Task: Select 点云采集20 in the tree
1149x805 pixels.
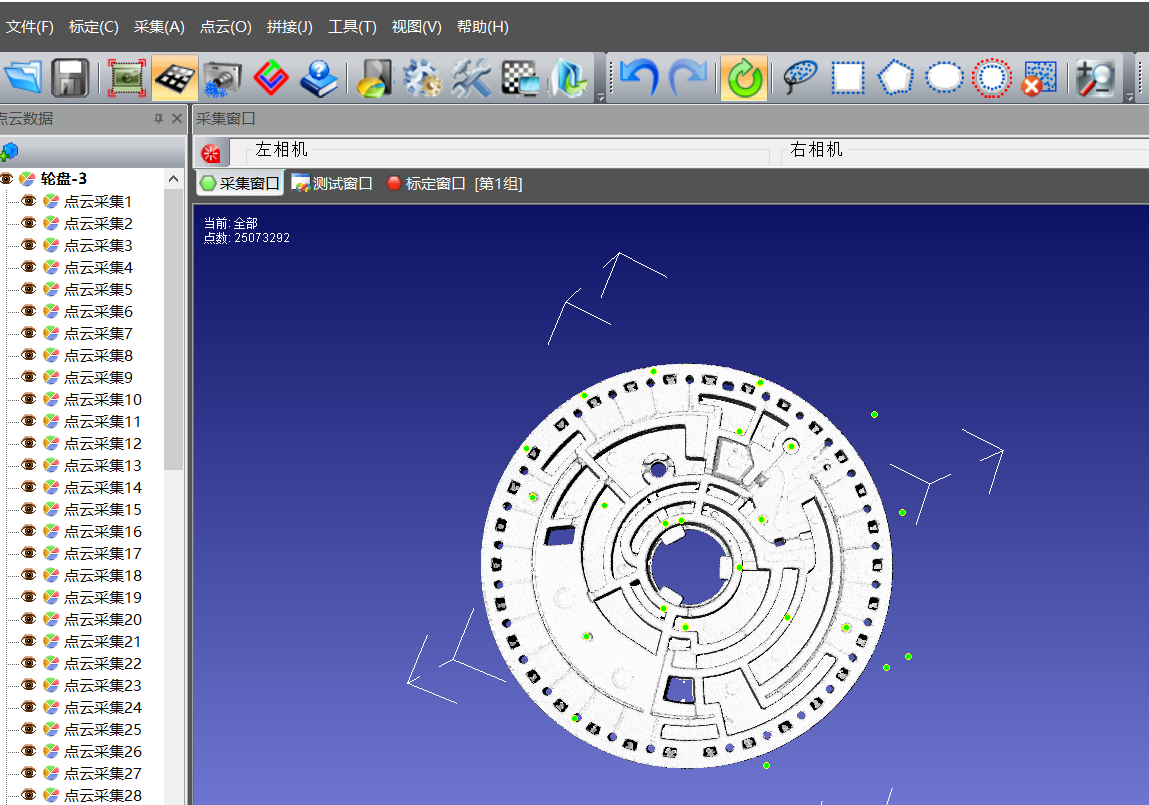Action: 103,619
